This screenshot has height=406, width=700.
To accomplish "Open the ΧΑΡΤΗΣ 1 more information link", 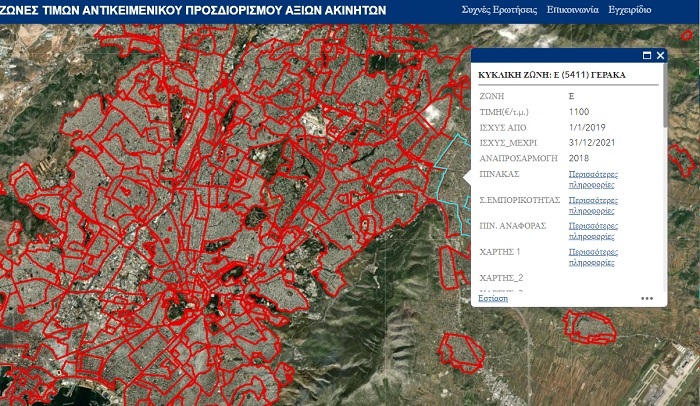I will tap(591, 257).
